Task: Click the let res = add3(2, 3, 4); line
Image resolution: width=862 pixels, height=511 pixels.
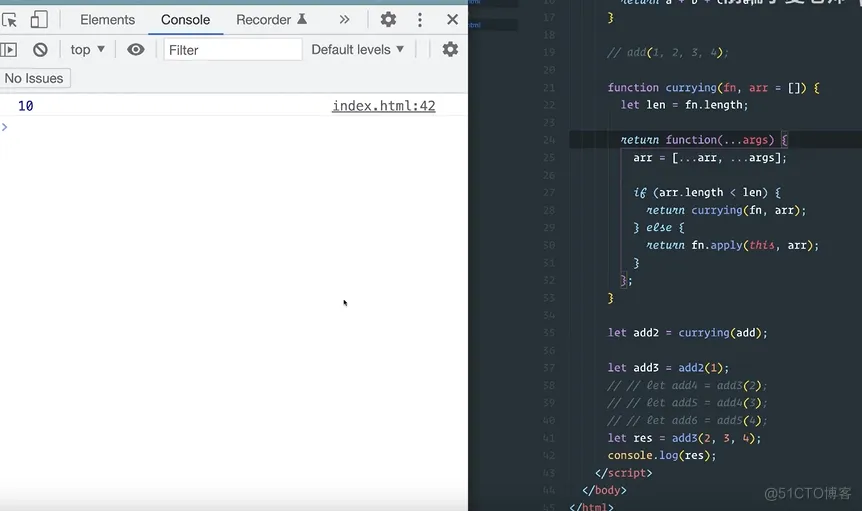Action: tap(684, 438)
